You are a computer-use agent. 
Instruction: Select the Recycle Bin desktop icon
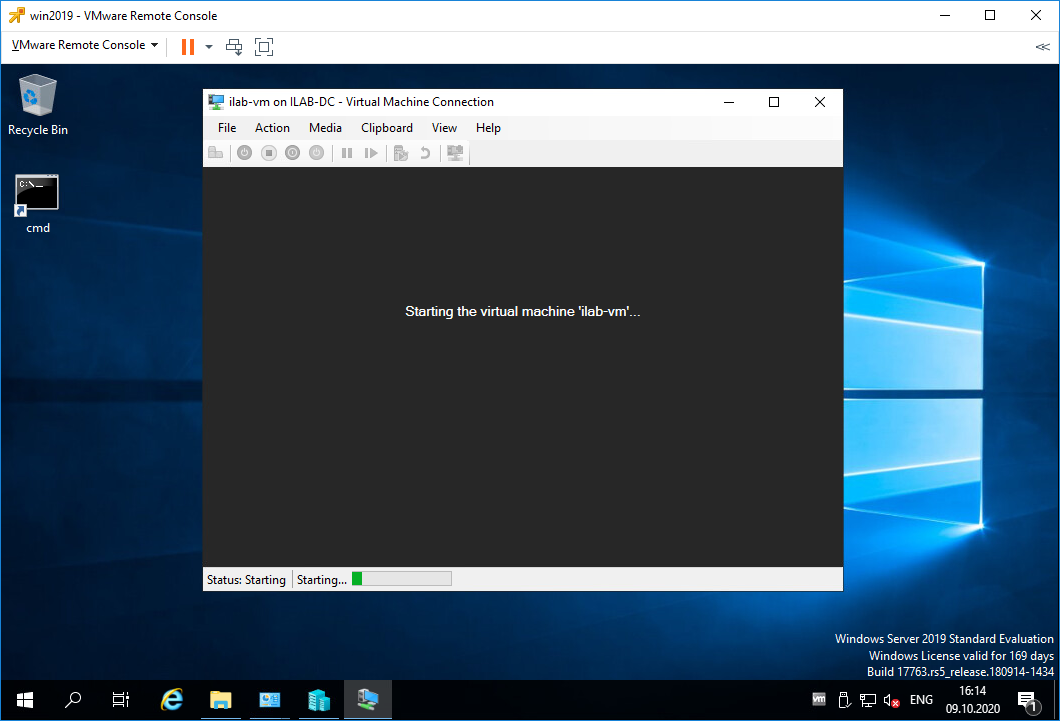point(38,105)
